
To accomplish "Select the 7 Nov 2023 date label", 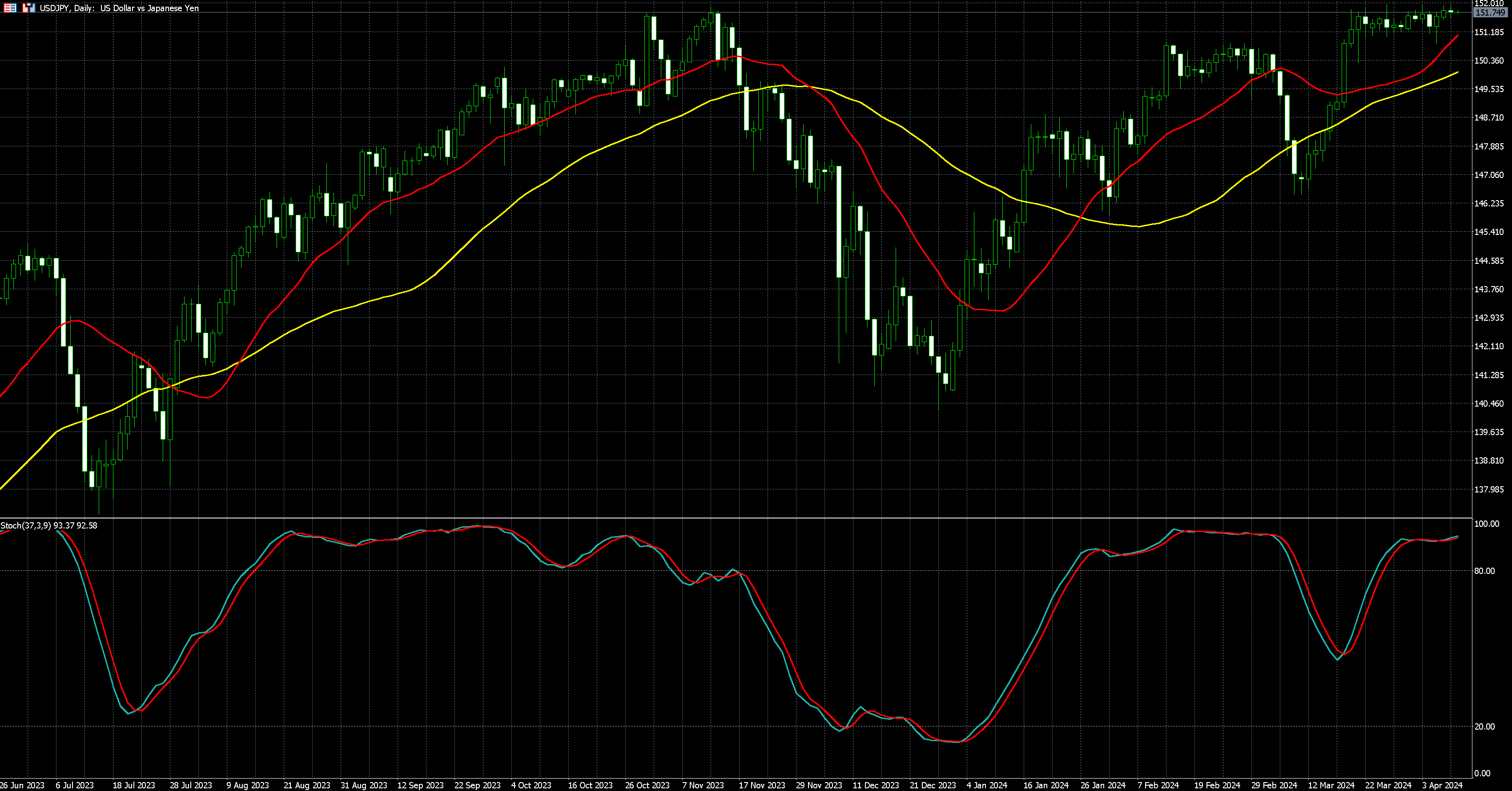I will point(703,785).
